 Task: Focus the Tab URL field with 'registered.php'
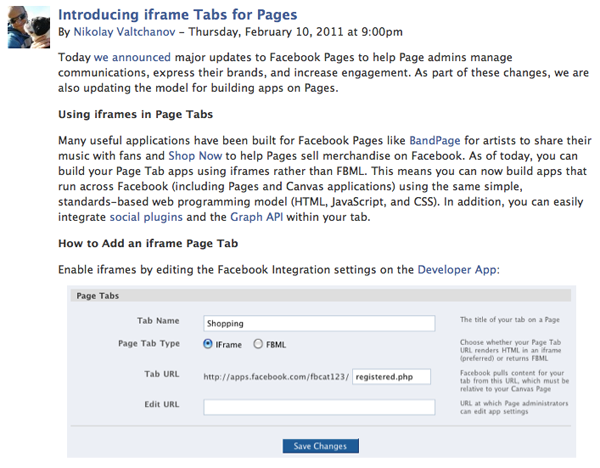(391, 376)
